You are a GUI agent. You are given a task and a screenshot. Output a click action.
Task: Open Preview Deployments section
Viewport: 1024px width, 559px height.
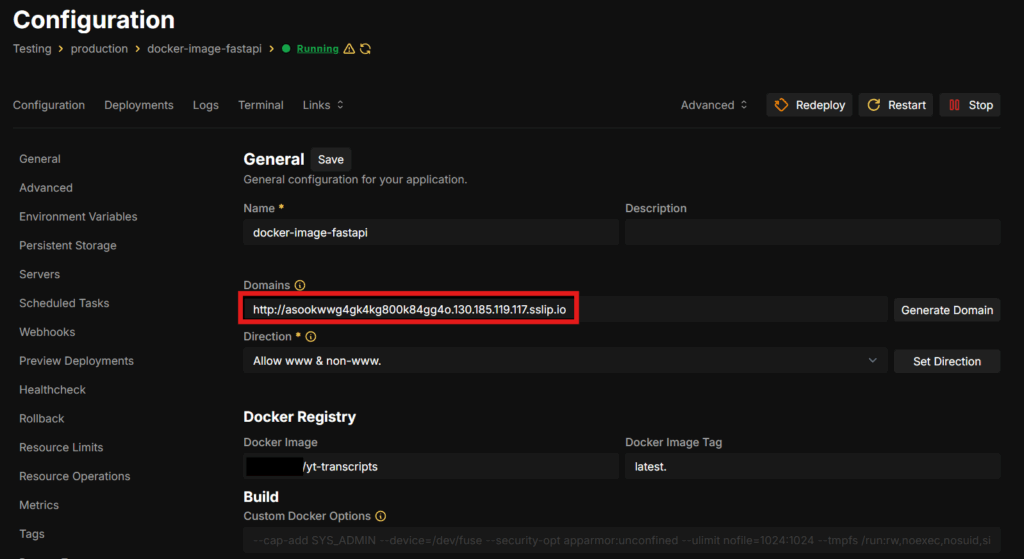click(x=76, y=360)
